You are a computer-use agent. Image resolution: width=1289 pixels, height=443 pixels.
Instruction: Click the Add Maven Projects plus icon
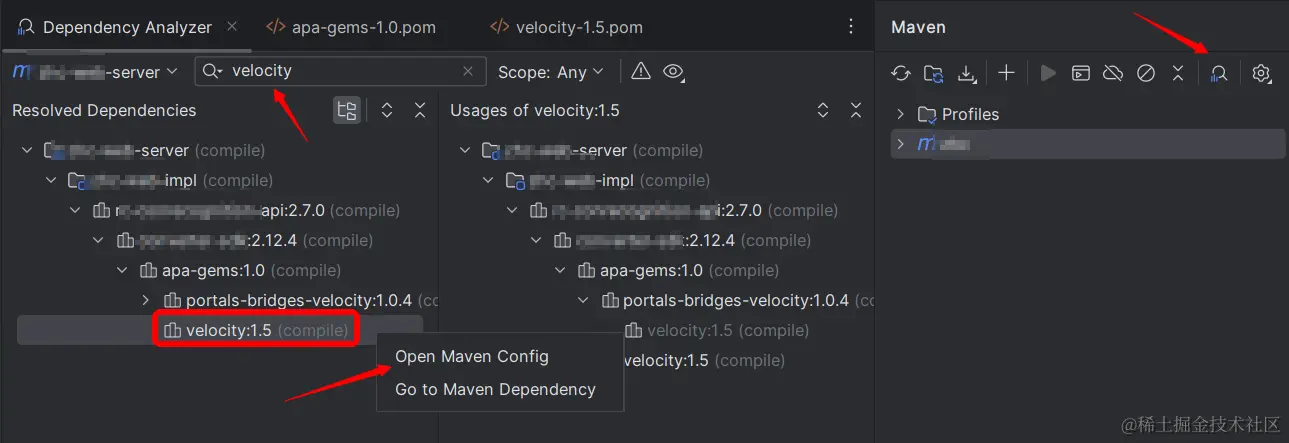1006,73
